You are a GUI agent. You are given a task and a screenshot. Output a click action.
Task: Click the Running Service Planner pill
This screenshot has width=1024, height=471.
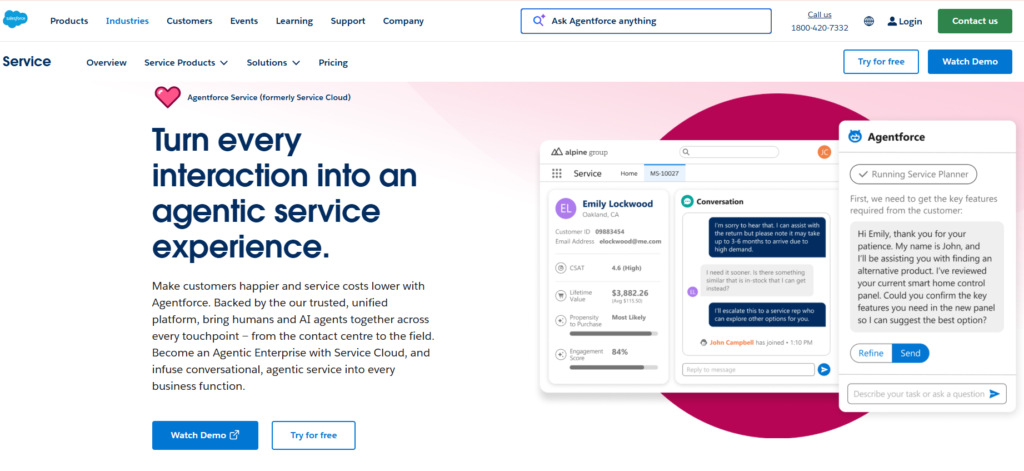click(914, 174)
